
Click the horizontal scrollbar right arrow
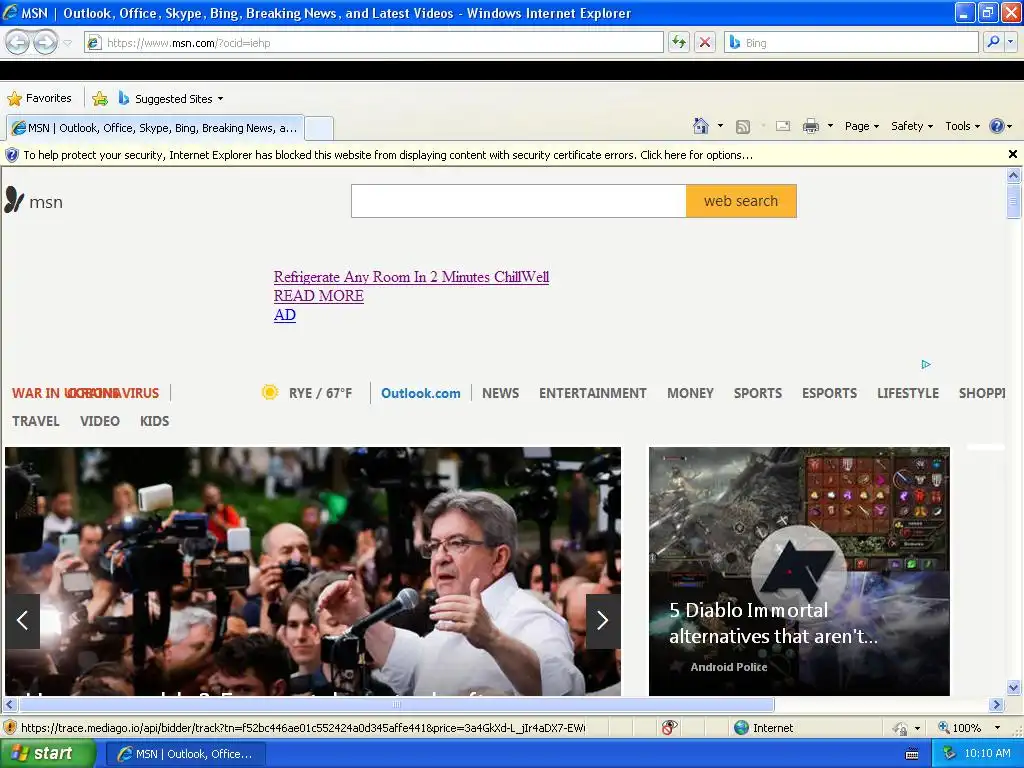click(996, 705)
